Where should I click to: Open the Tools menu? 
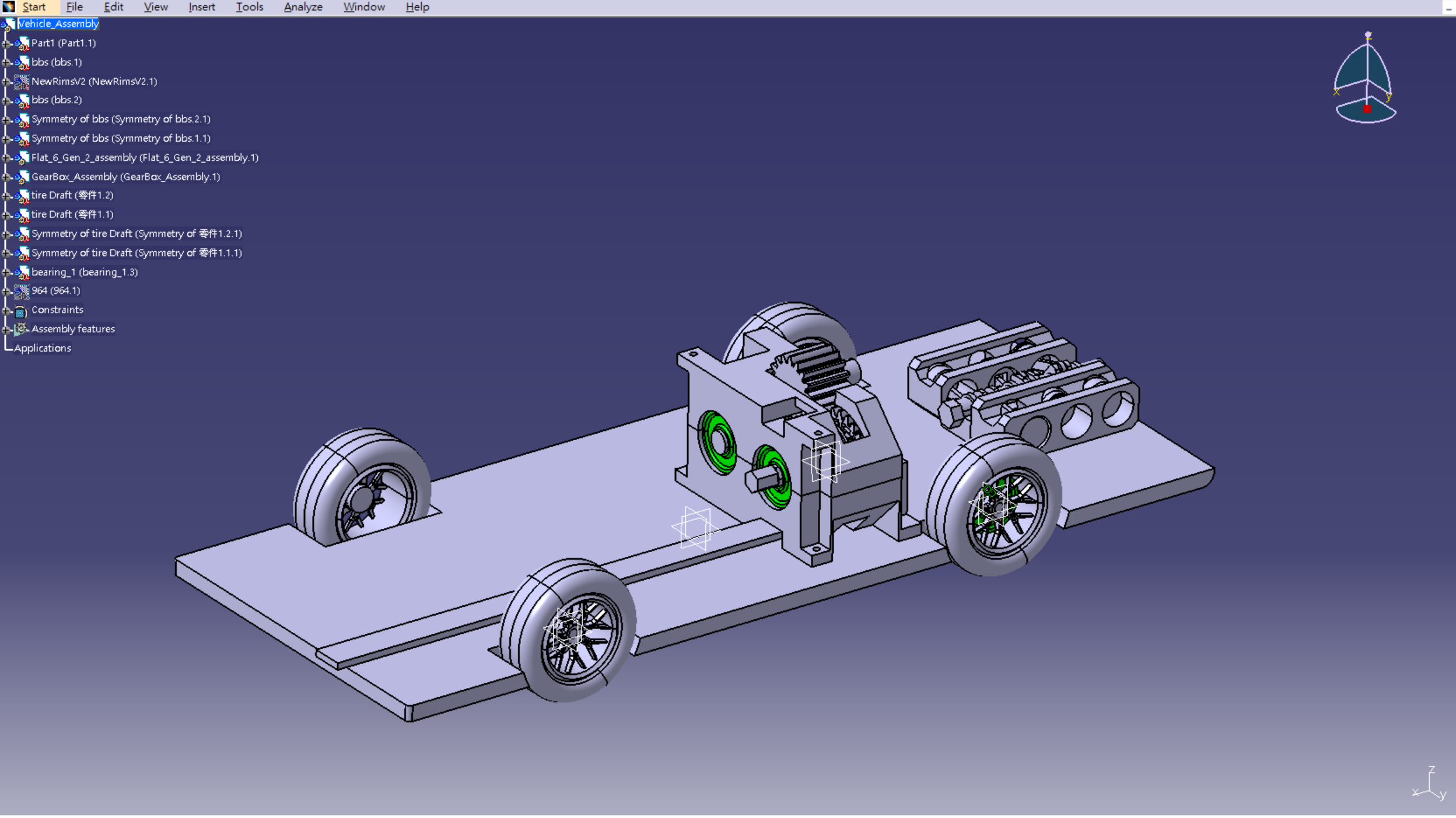coord(249,6)
